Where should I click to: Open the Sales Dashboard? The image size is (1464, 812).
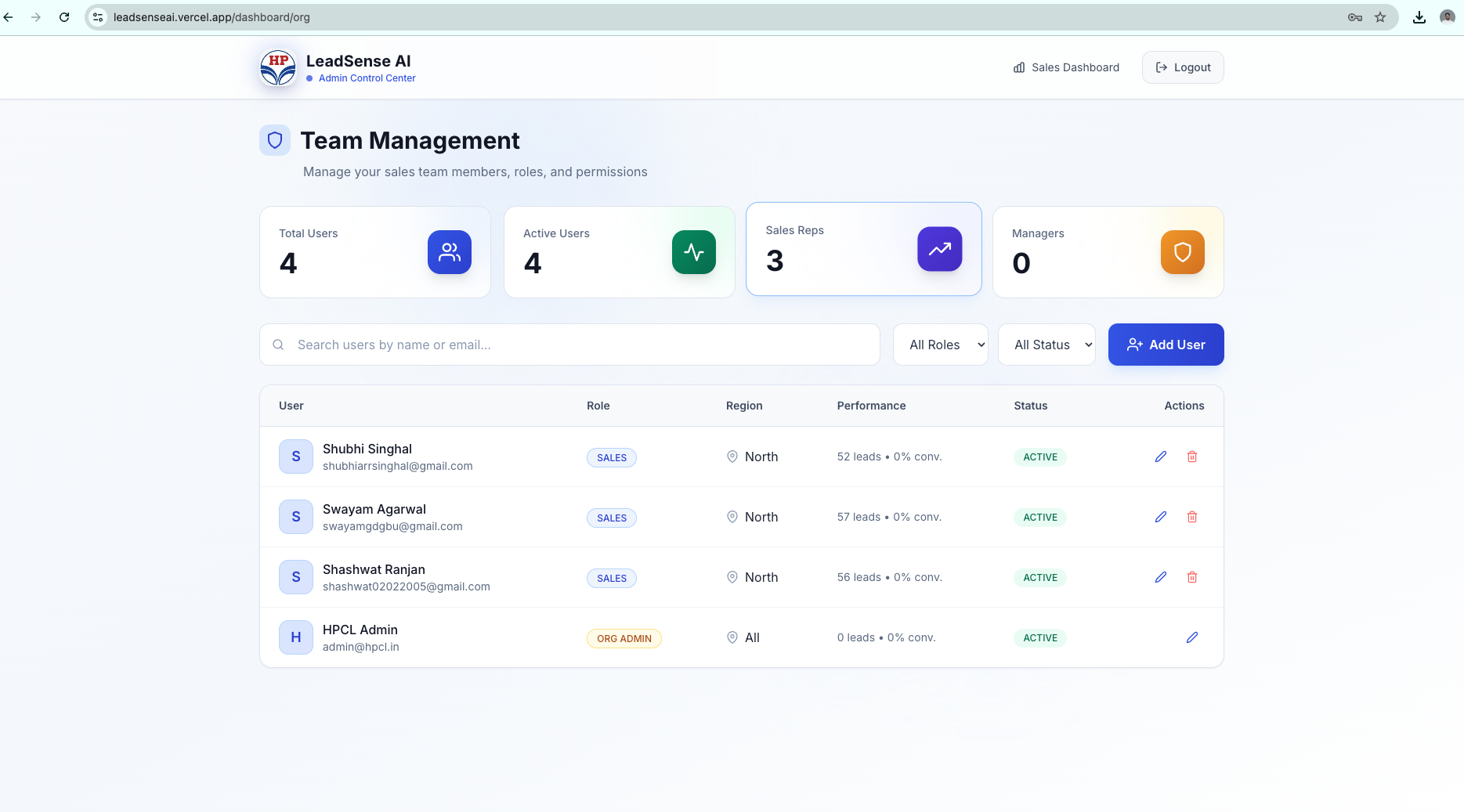1066,67
